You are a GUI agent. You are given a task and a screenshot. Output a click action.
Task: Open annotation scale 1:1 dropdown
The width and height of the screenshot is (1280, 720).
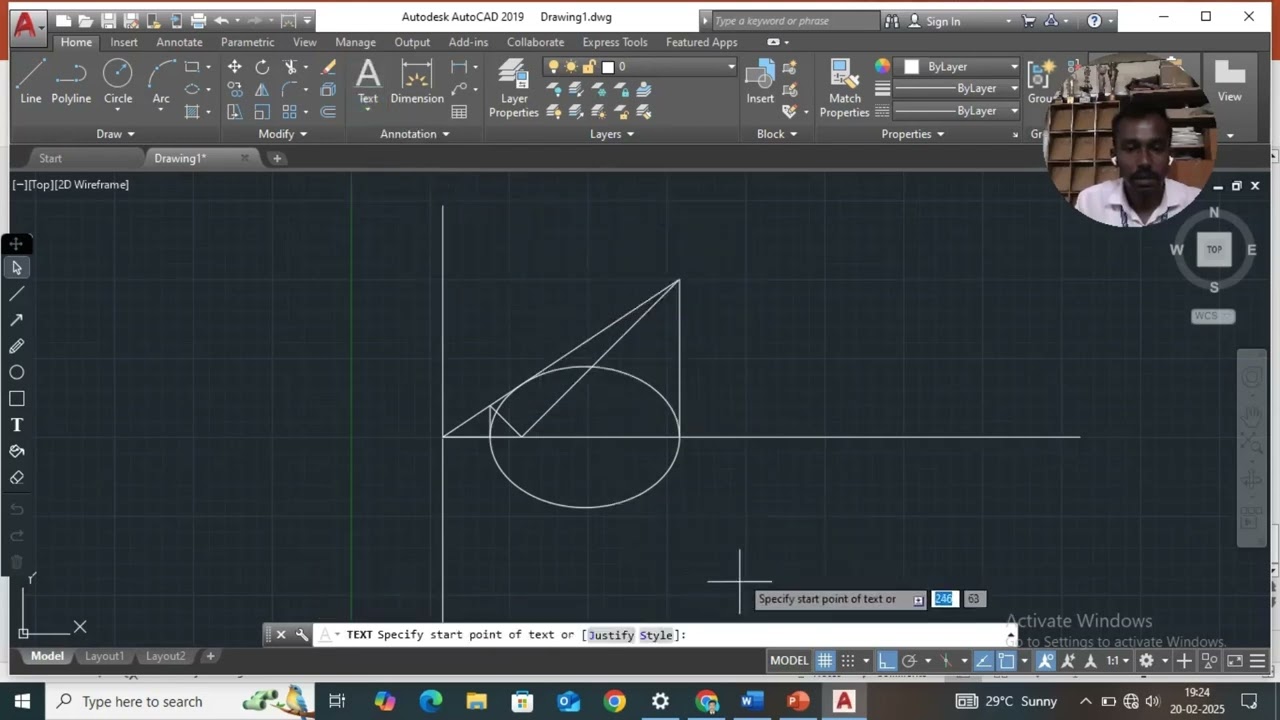pos(1117,660)
